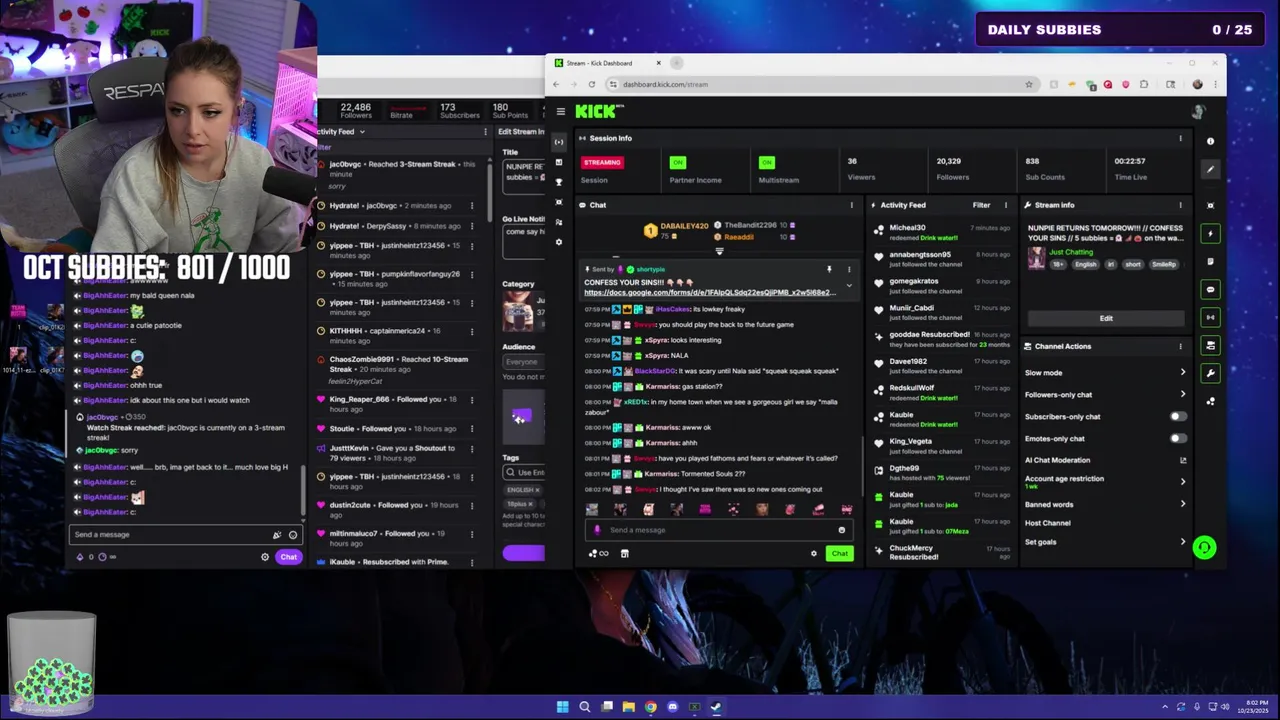This screenshot has width=1280, height=720.
Task: Bookmark the dashboard.kick.com page with star
Action: pyautogui.click(x=1029, y=84)
